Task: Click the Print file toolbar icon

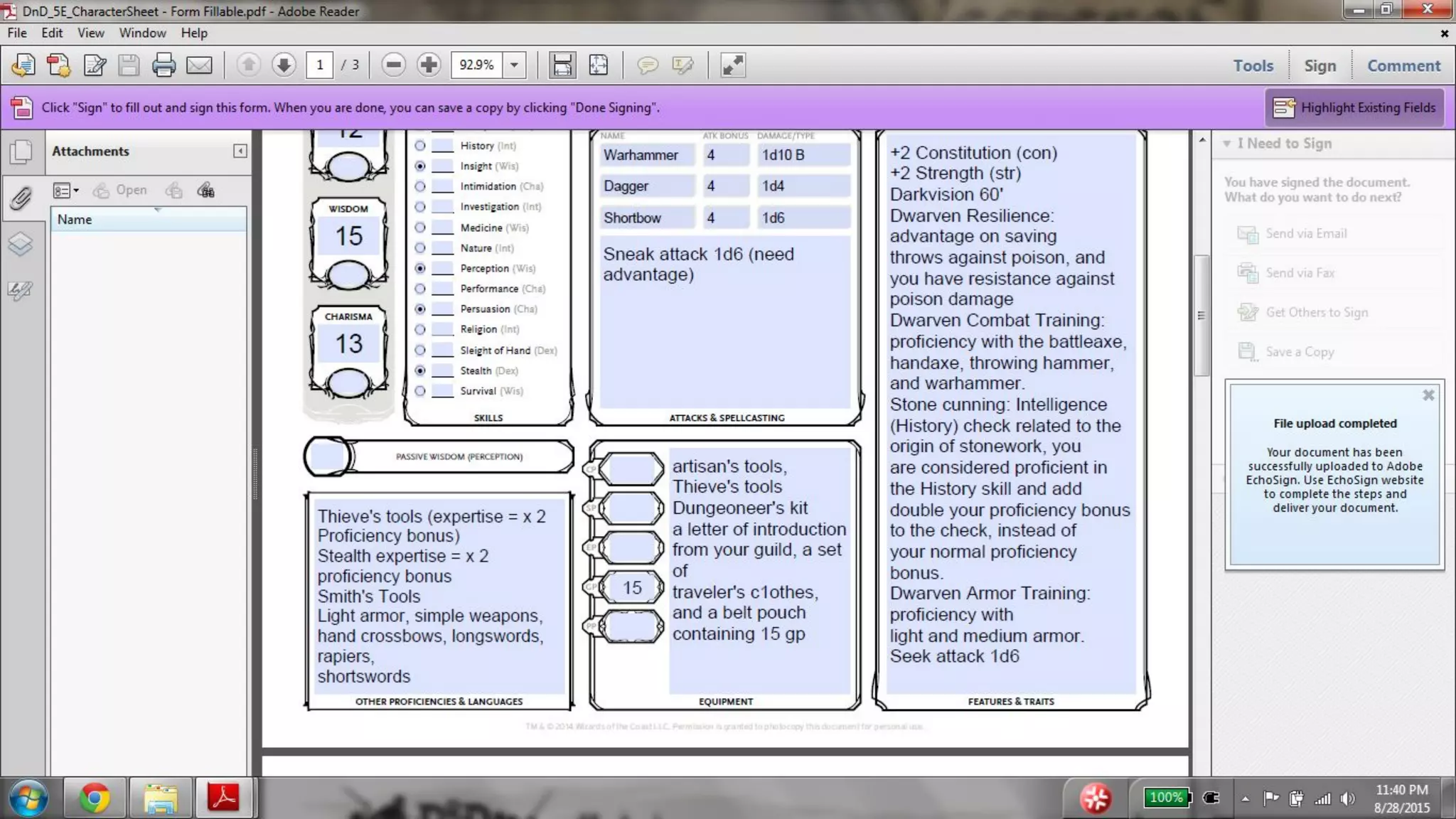Action: pos(164,65)
